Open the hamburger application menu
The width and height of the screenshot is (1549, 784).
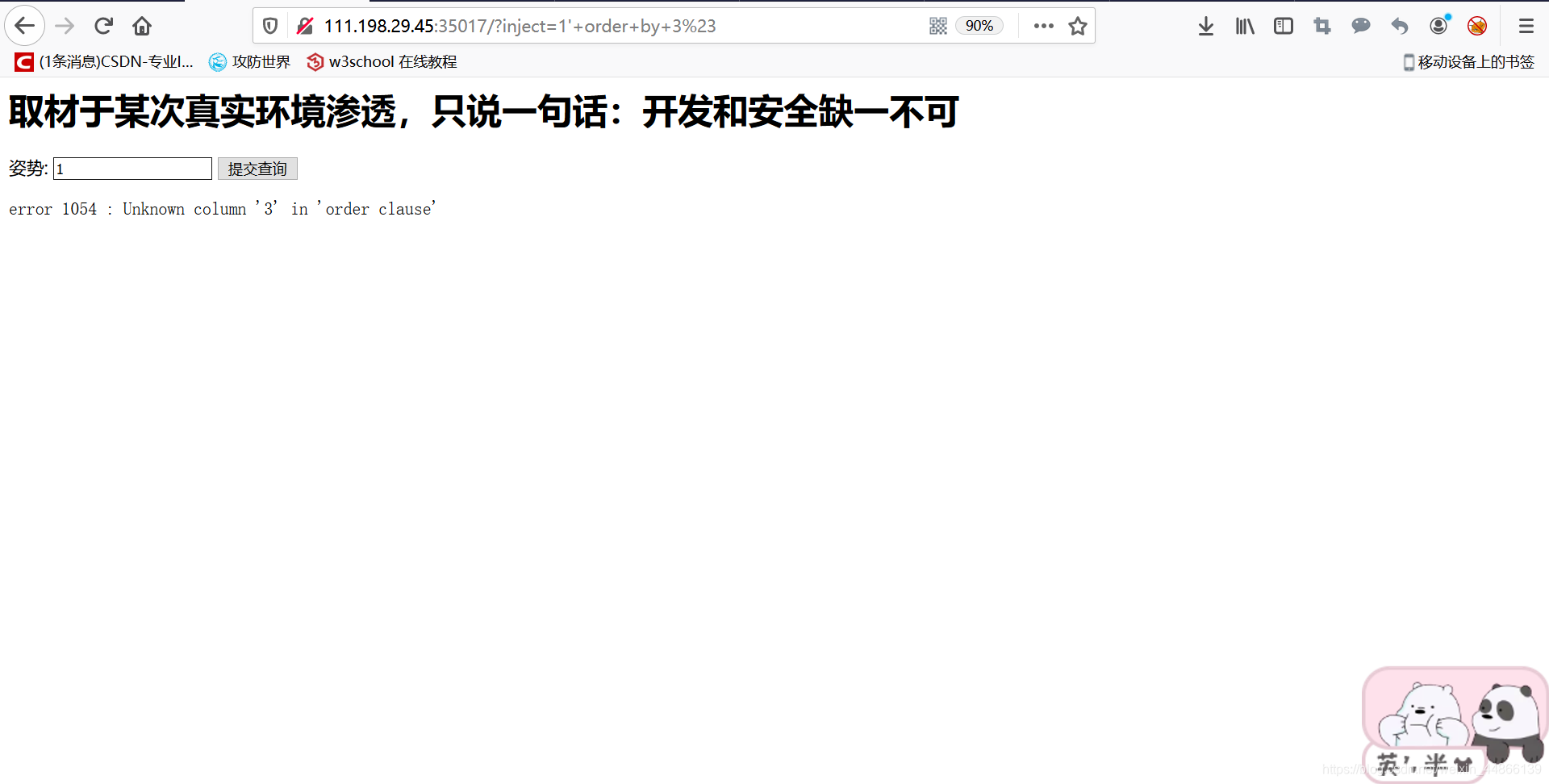tap(1526, 25)
